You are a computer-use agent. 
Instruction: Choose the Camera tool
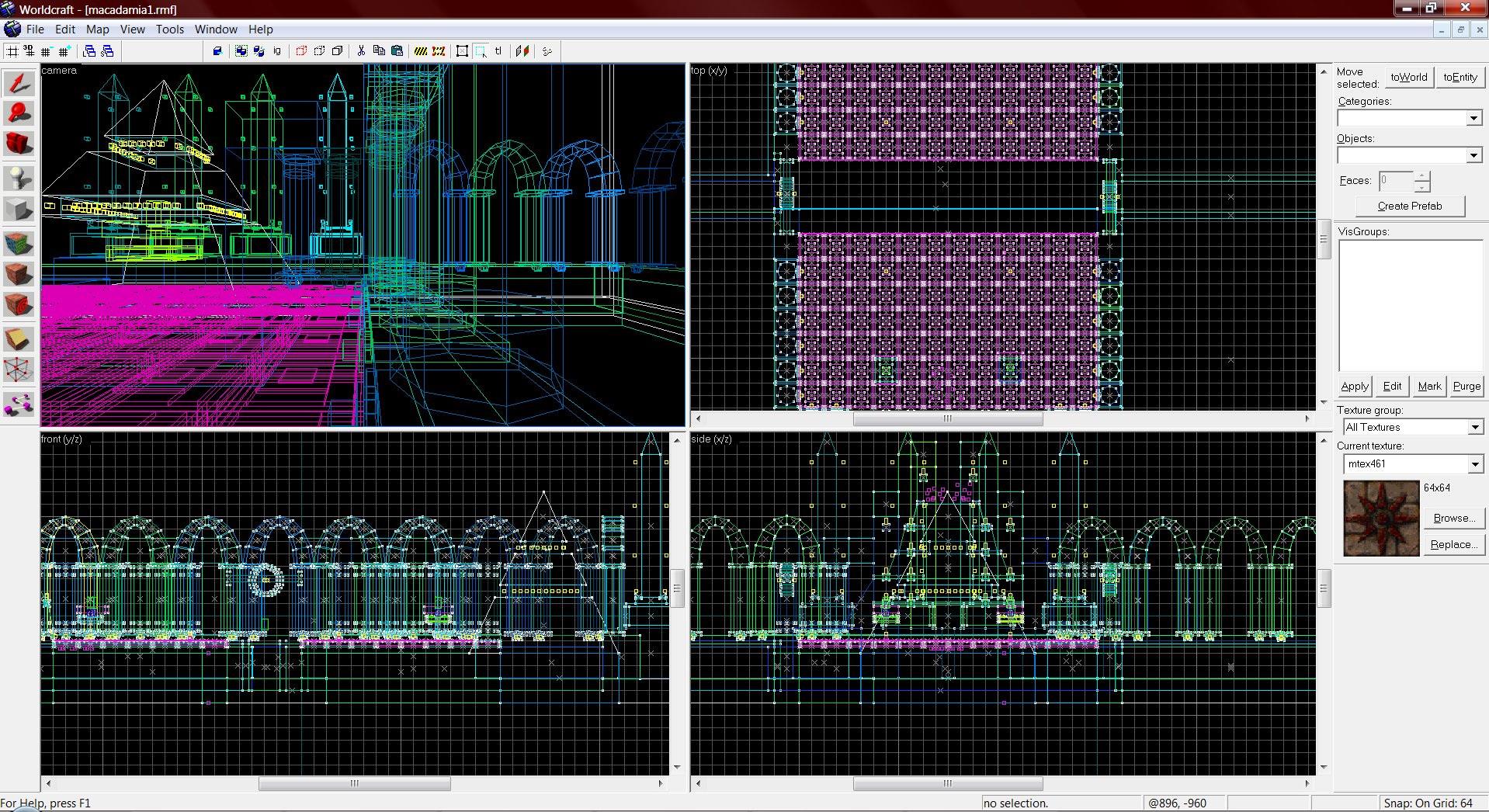pos(19,144)
